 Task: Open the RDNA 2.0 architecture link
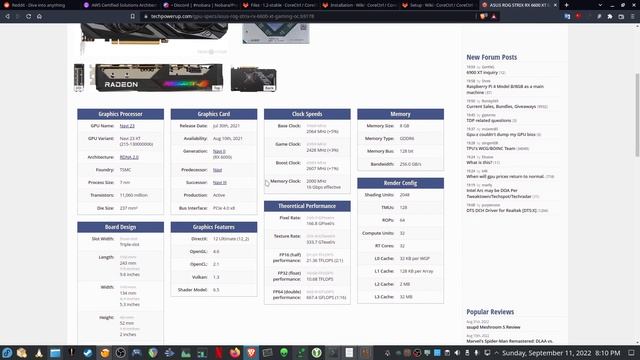point(129,157)
